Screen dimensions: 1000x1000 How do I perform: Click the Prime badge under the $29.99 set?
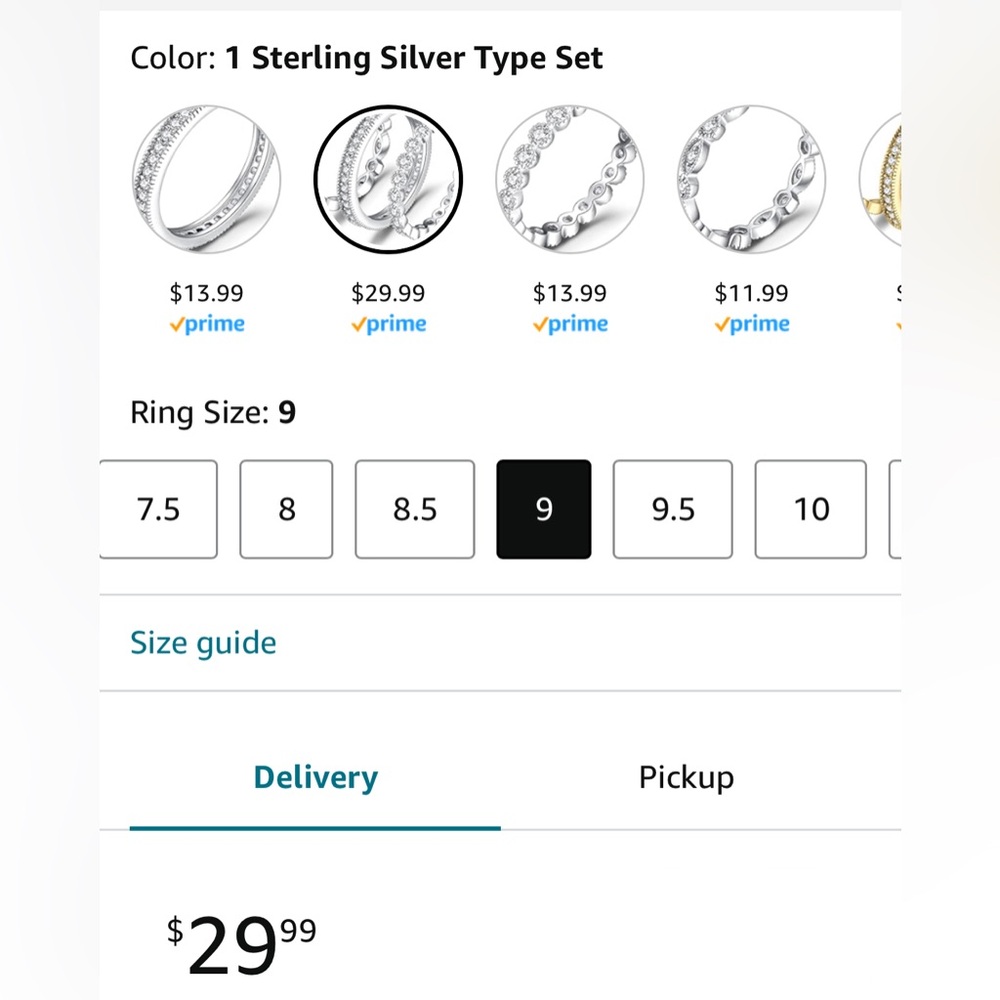coord(388,323)
